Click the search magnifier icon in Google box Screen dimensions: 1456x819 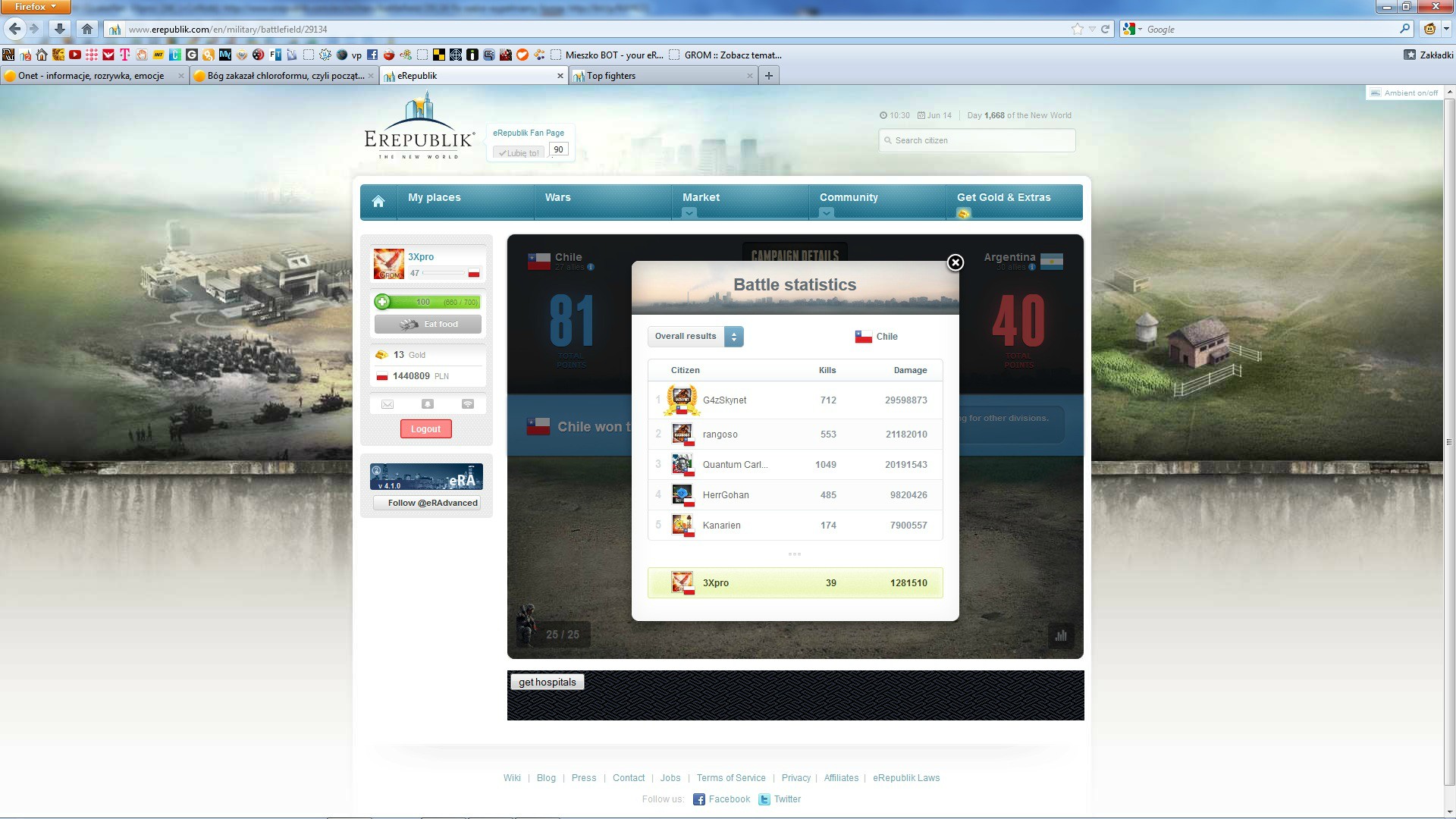[x=1404, y=29]
